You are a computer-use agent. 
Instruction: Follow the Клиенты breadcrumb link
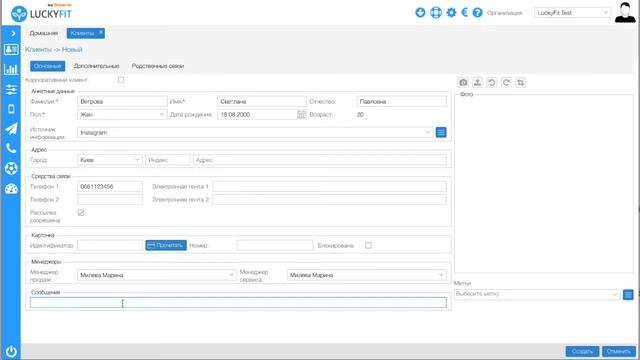(38, 49)
